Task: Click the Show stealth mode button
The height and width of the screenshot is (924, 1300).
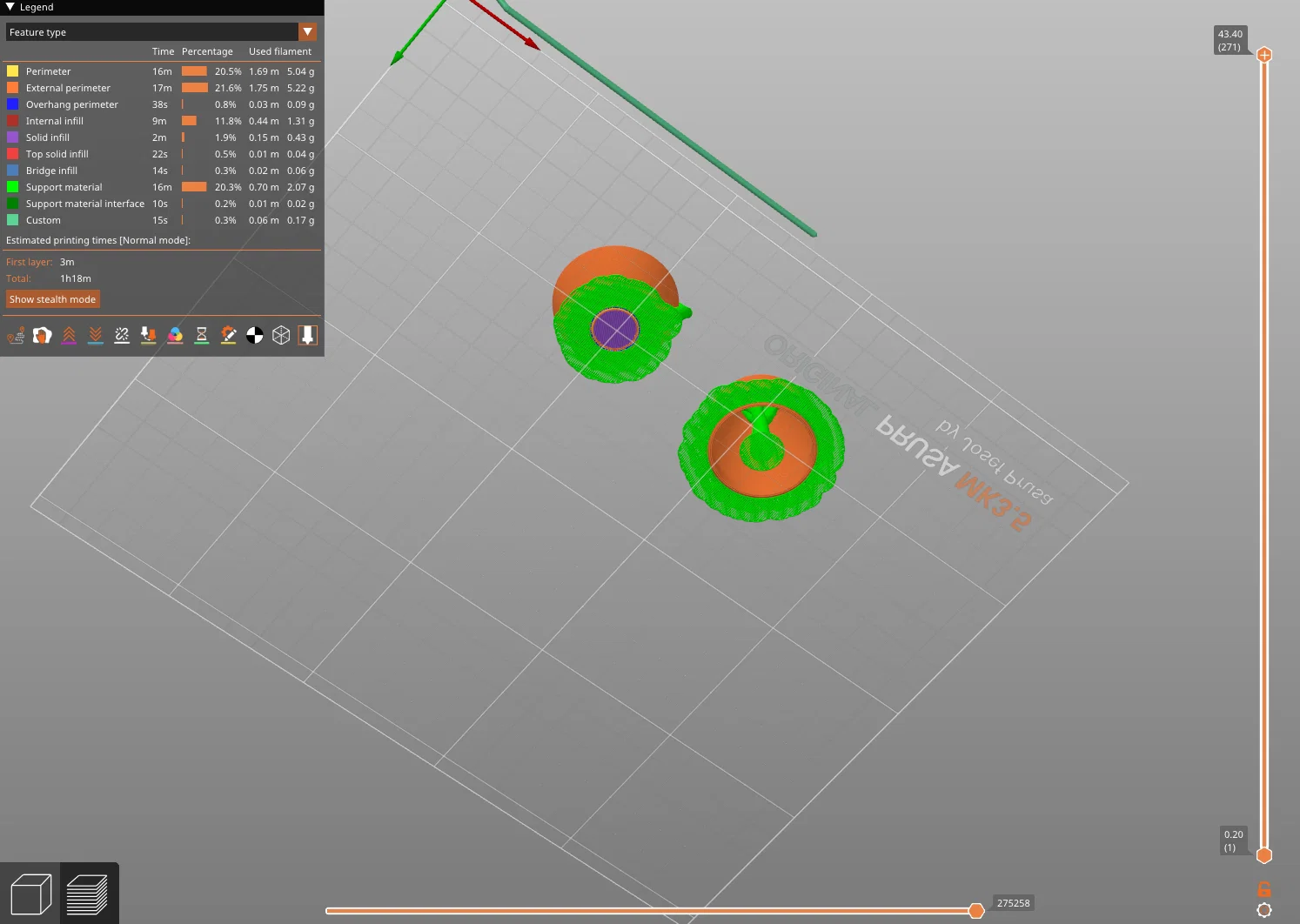Action: click(x=53, y=299)
